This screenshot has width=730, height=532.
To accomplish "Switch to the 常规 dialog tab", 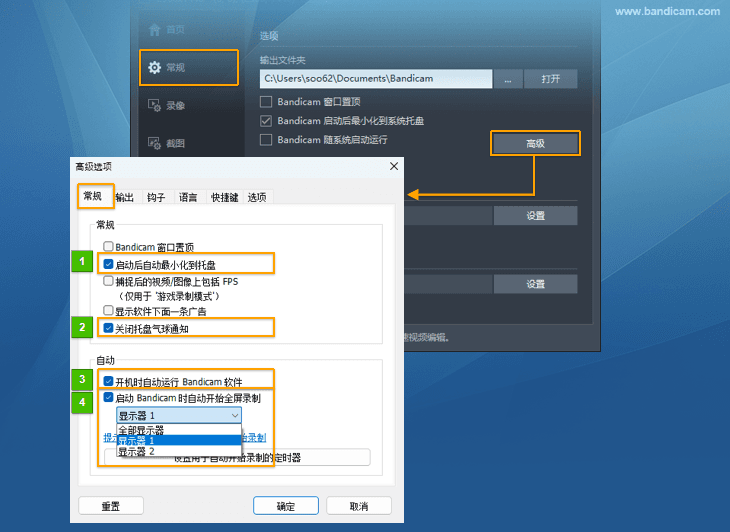I will click(95, 196).
